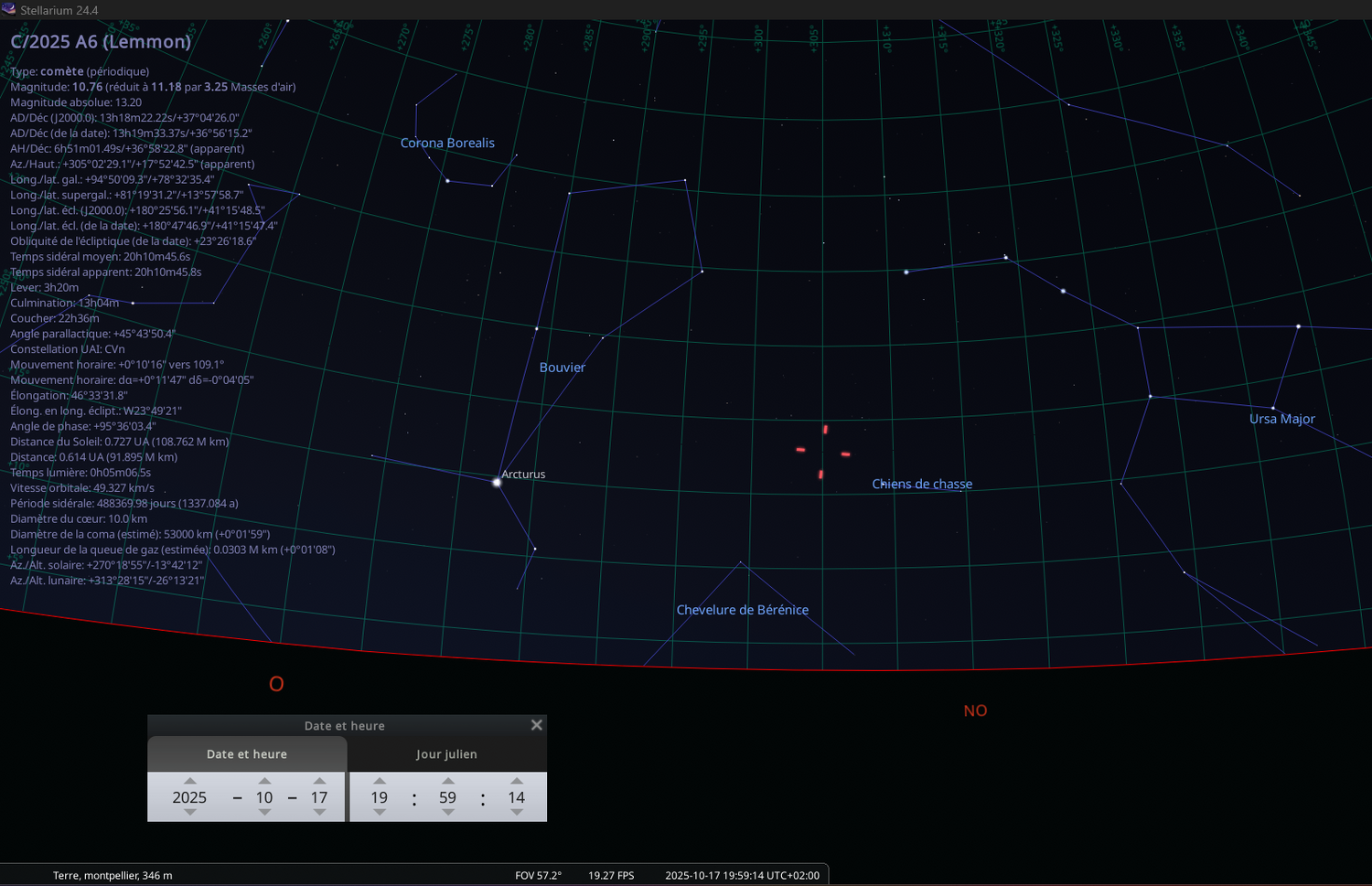Viewport: 1372px width, 886px height.
Task: Click the minutes field showing 59
Action: click(x=447, y=797)
